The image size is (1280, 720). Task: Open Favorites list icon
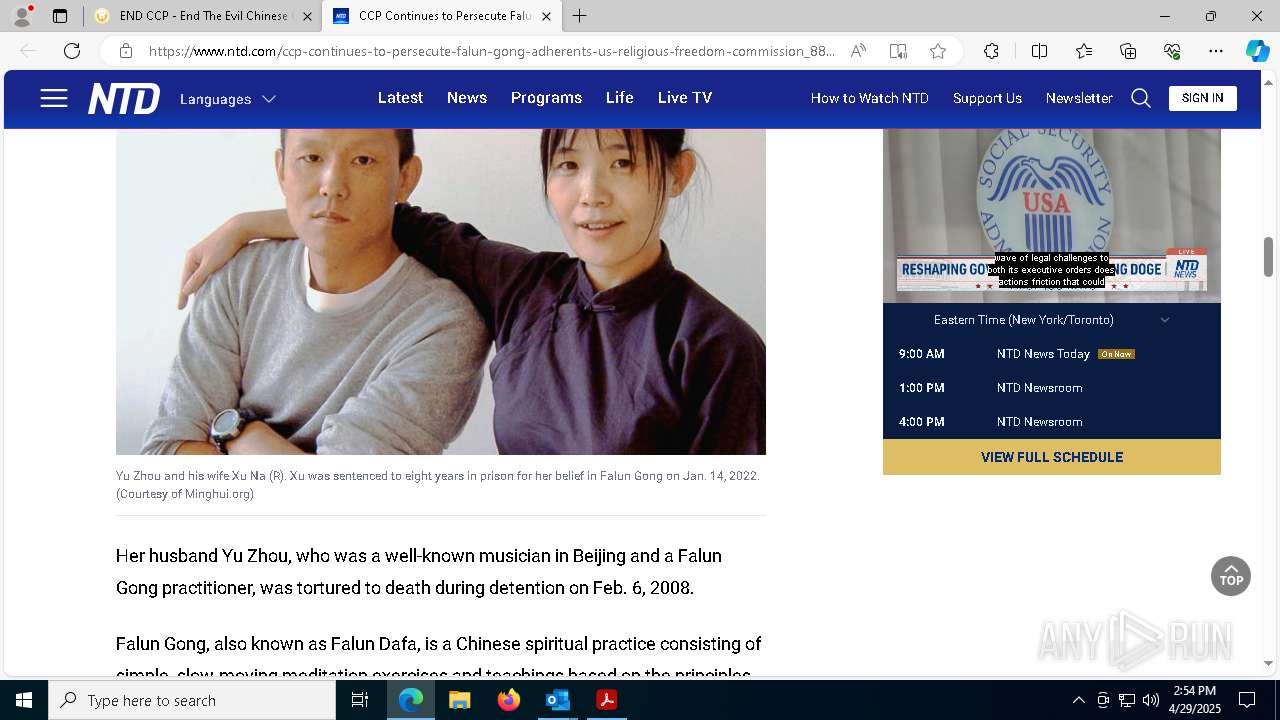(x=1084, y=51)
